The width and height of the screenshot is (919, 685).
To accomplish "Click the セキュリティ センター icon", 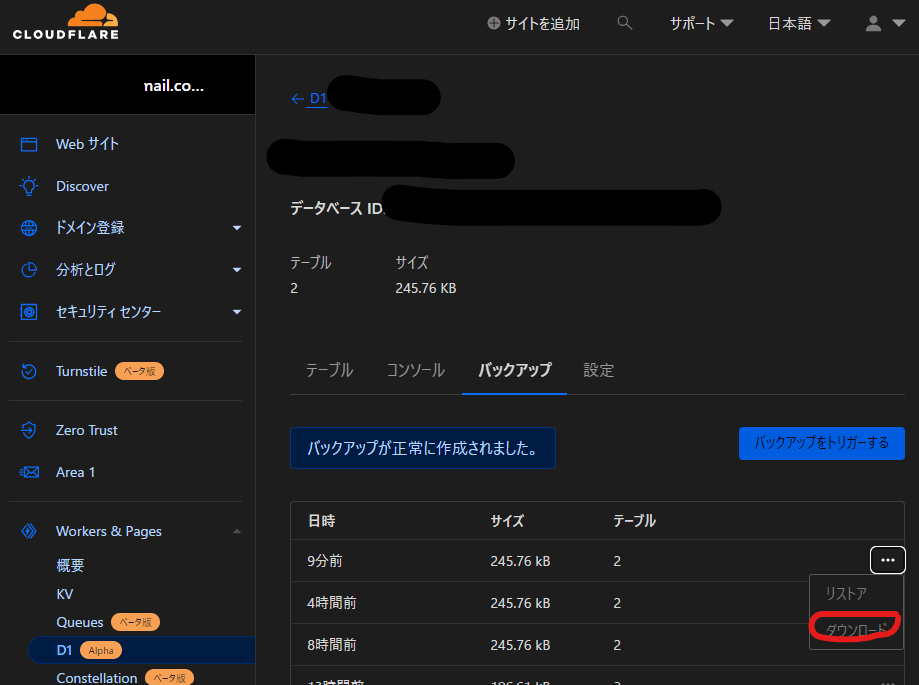I will click(29, 312).
